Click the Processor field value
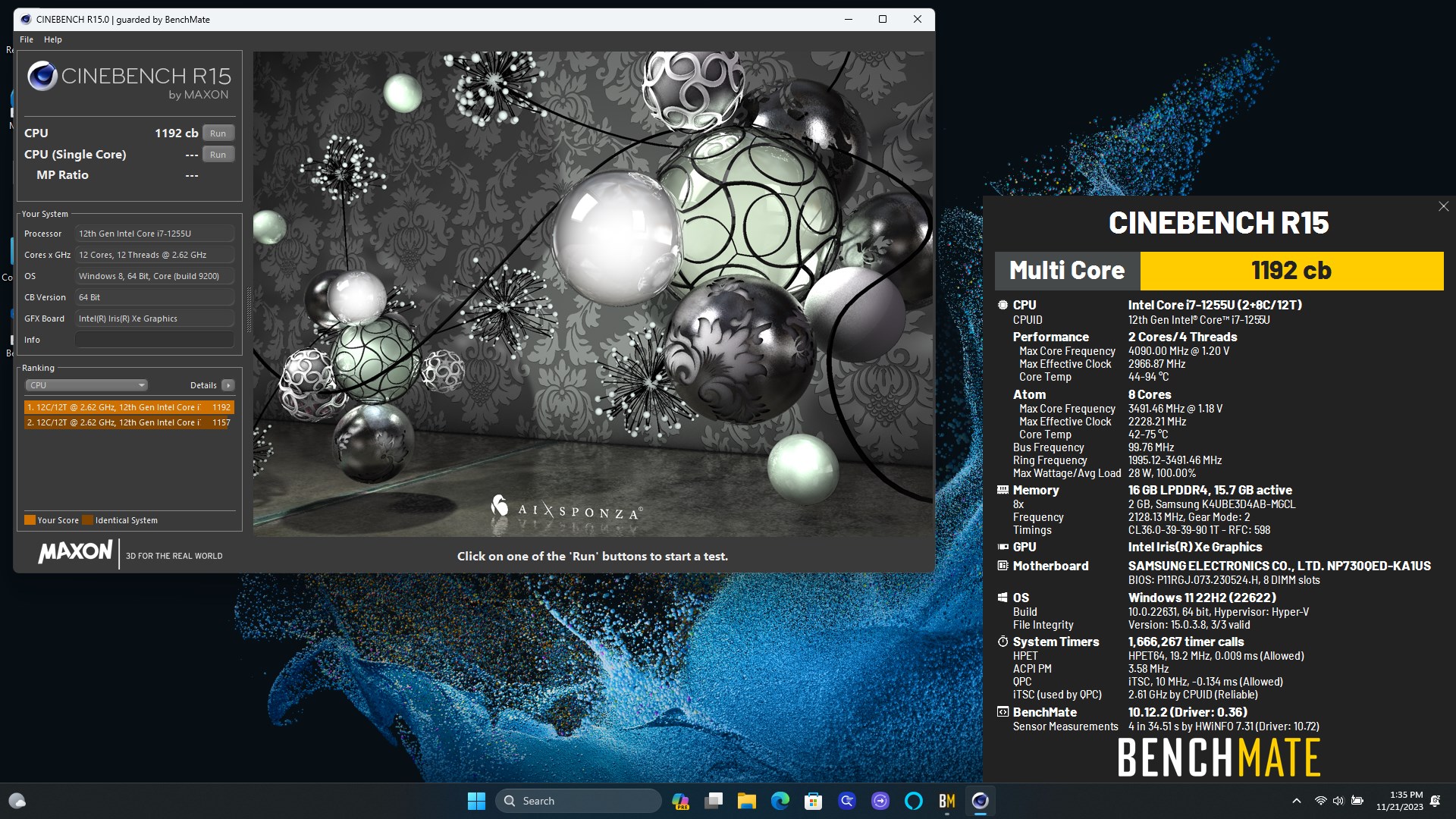 tap(155, 234)
